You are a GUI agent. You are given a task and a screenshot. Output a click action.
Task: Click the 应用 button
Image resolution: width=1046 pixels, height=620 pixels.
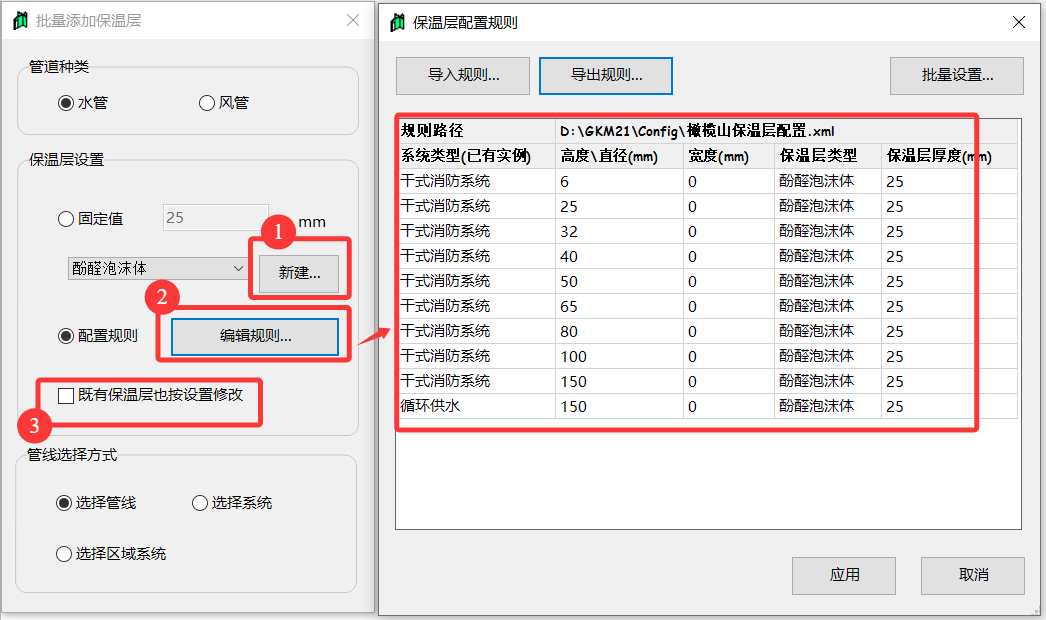click(x=844, y=575)
